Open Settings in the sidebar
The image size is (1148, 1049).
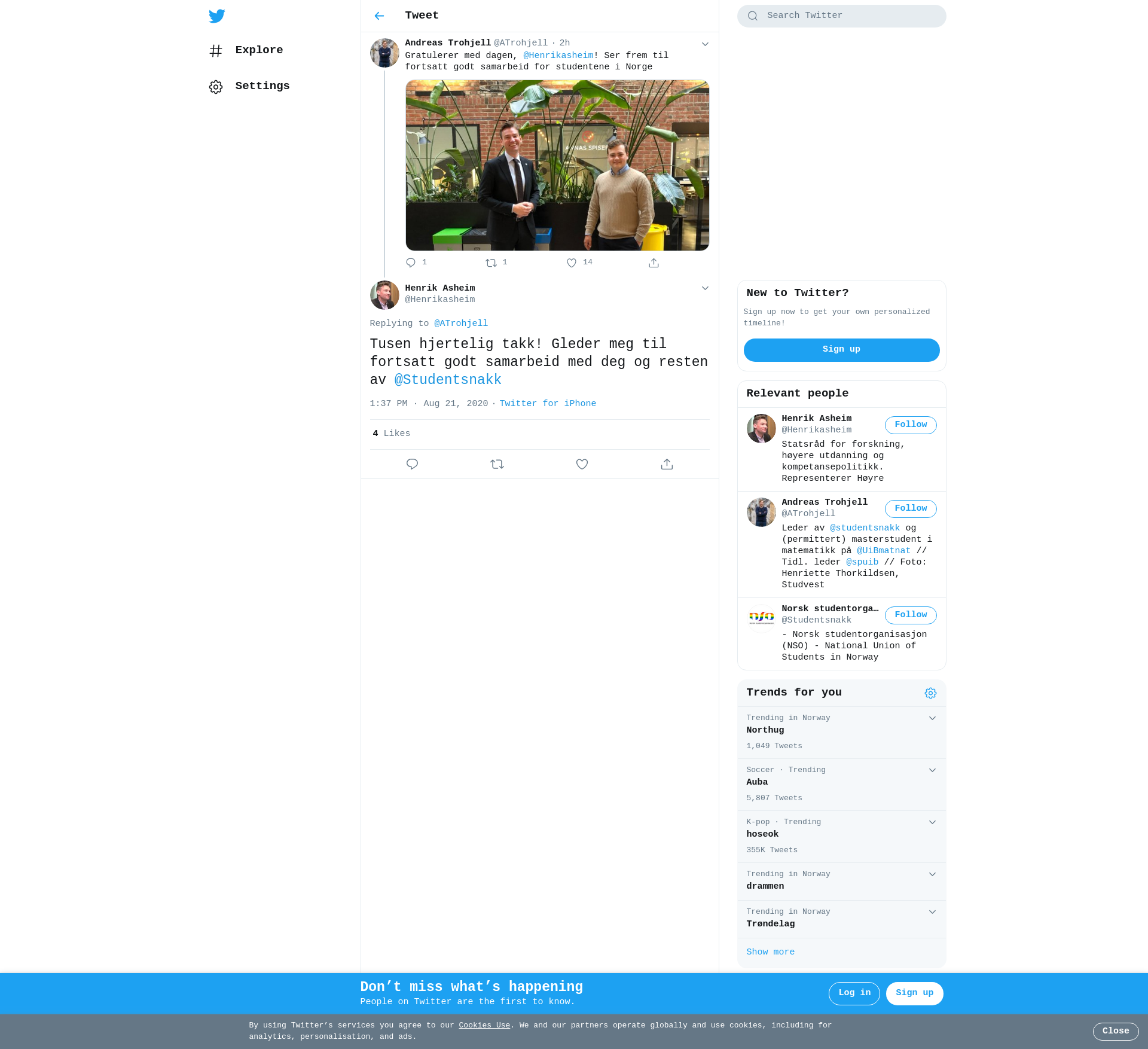(x=262, y=86)
